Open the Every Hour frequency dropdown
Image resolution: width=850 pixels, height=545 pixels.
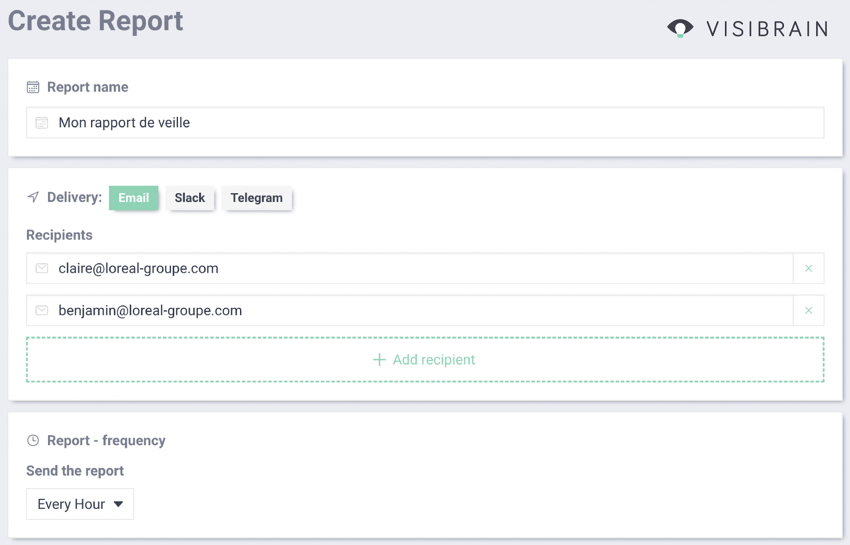click(x=80, y=504)
